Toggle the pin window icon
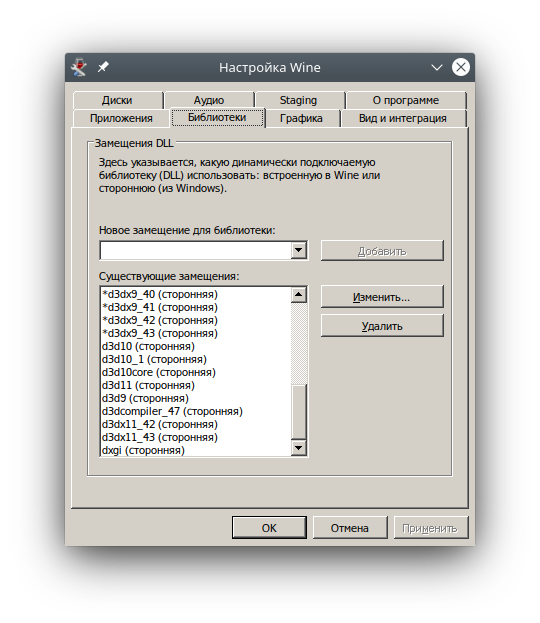 click(103, 67)
